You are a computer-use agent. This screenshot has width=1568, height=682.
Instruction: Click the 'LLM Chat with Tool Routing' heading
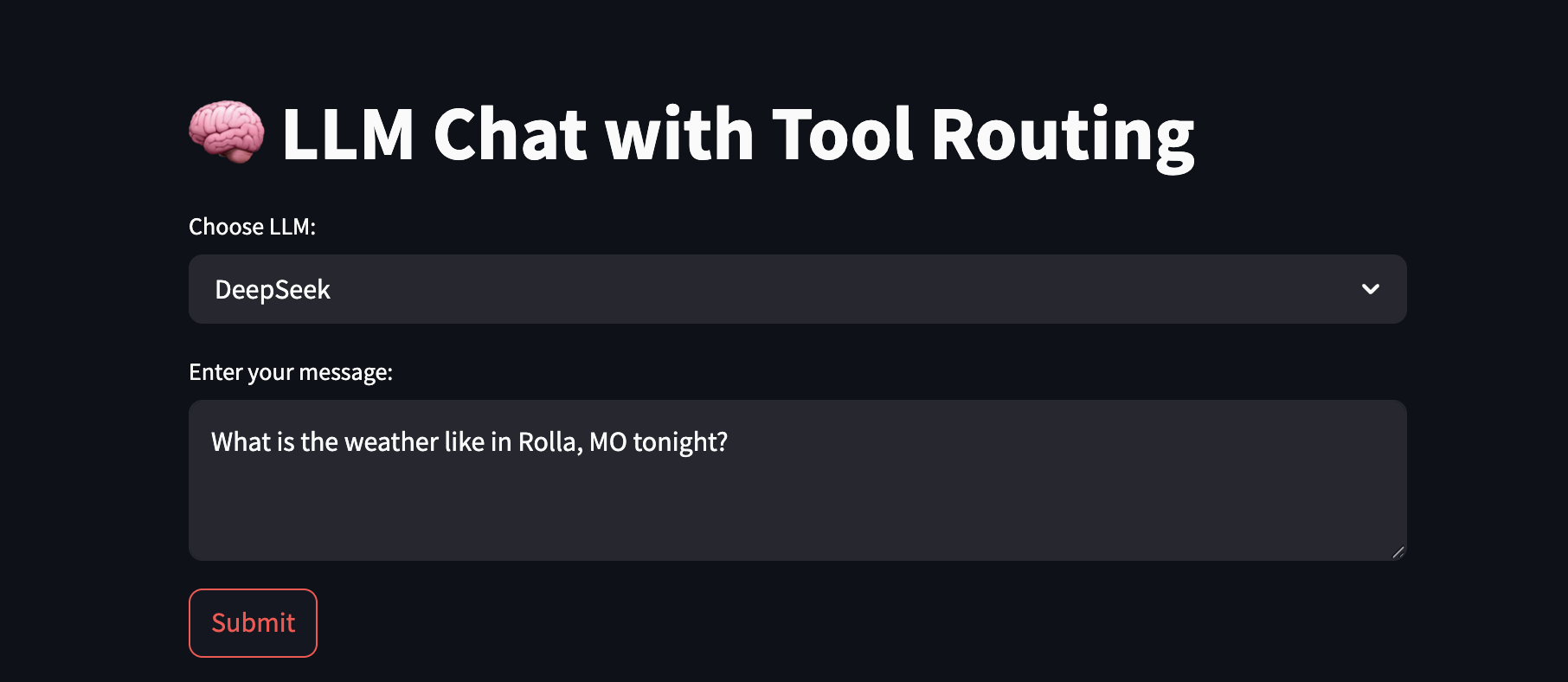[738, 134]
